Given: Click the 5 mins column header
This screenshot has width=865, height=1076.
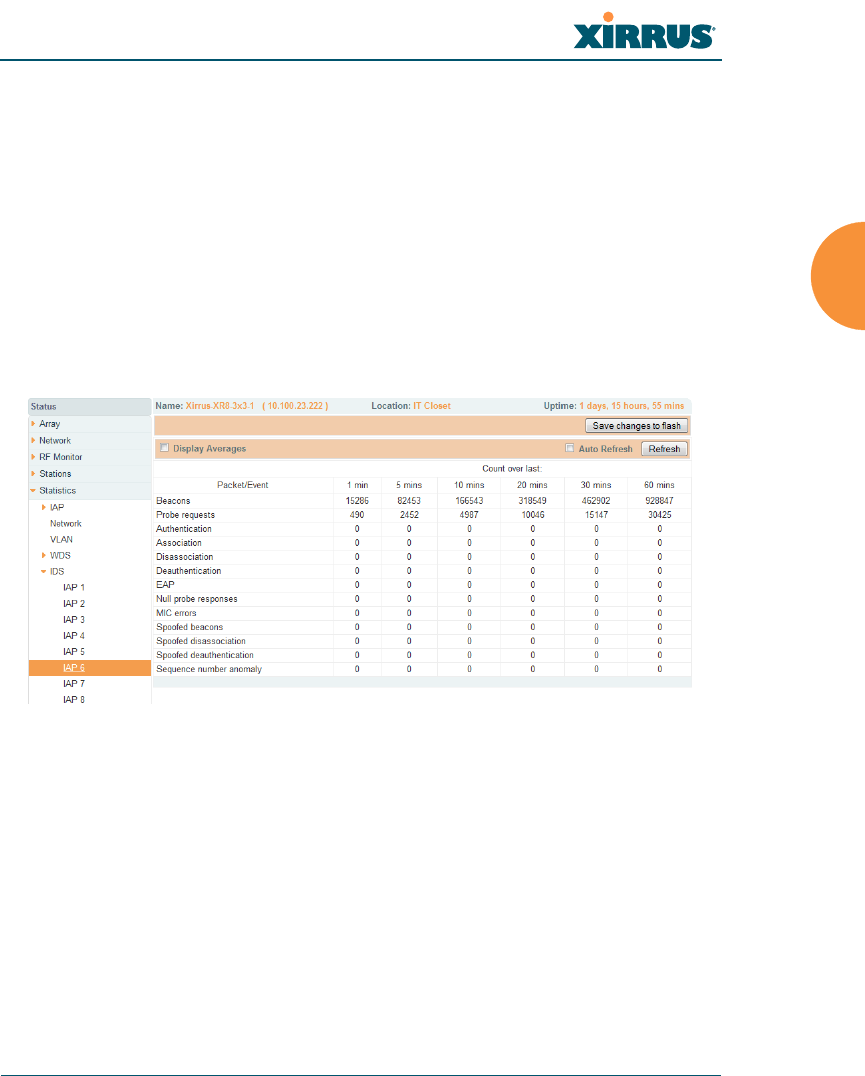Looking at the screenshot, I should click(409, 485).
